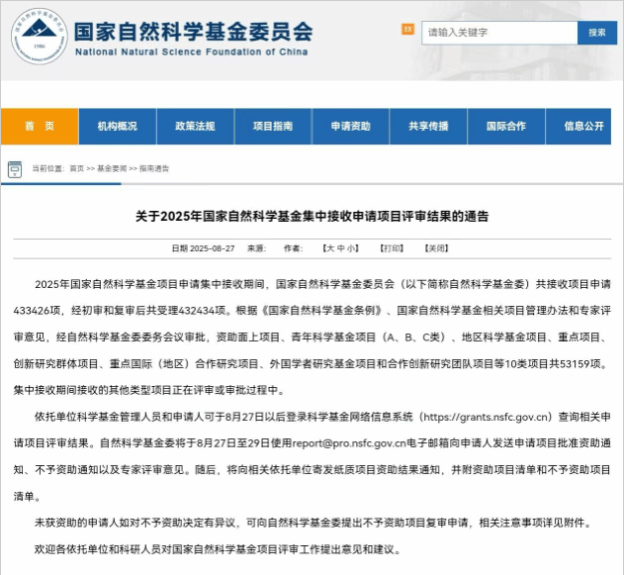
Task: Open the 机构概况 menu item
Action: tap(117, 126)
